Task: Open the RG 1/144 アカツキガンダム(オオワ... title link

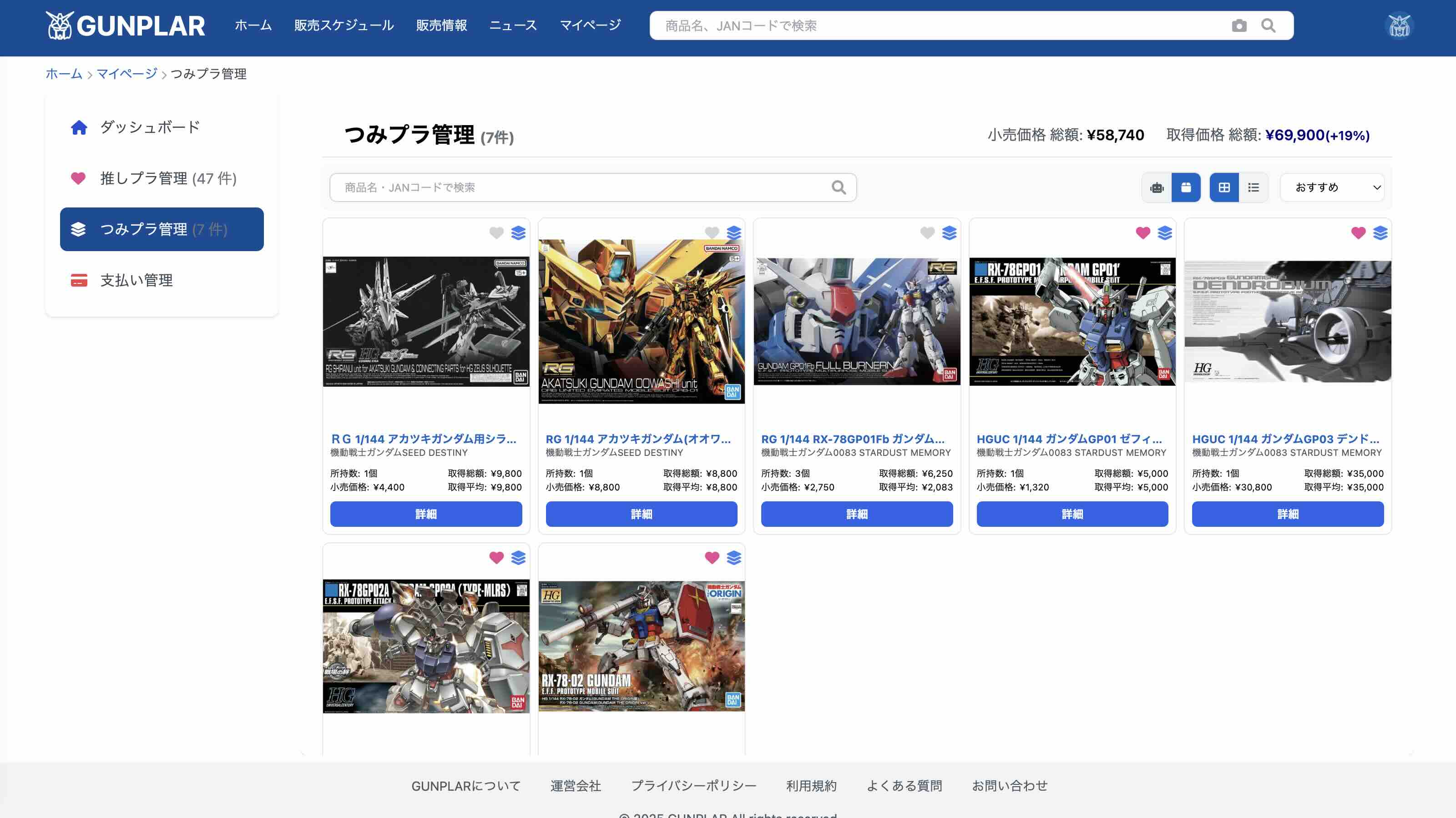Action: 639,439
